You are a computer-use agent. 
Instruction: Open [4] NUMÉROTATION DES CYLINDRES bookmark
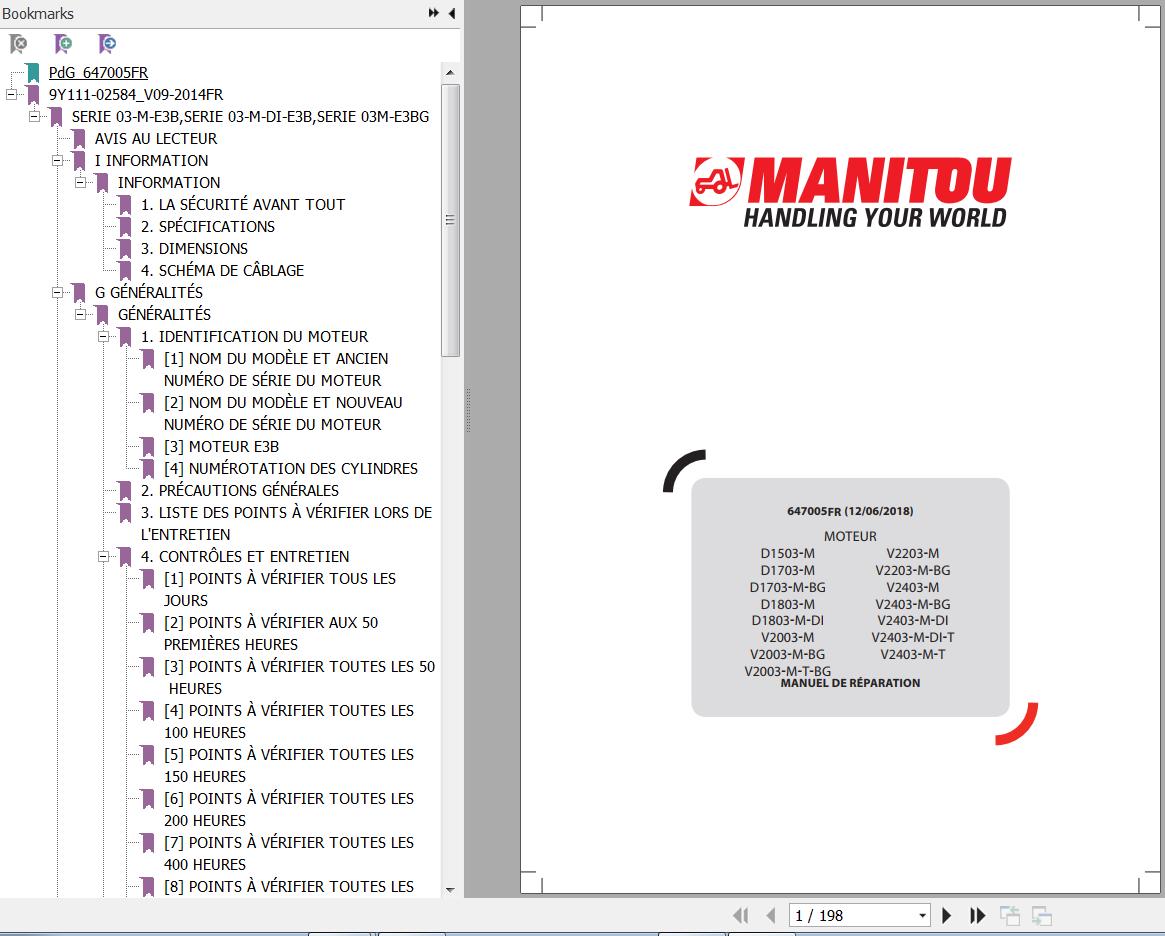coord(291,469)
